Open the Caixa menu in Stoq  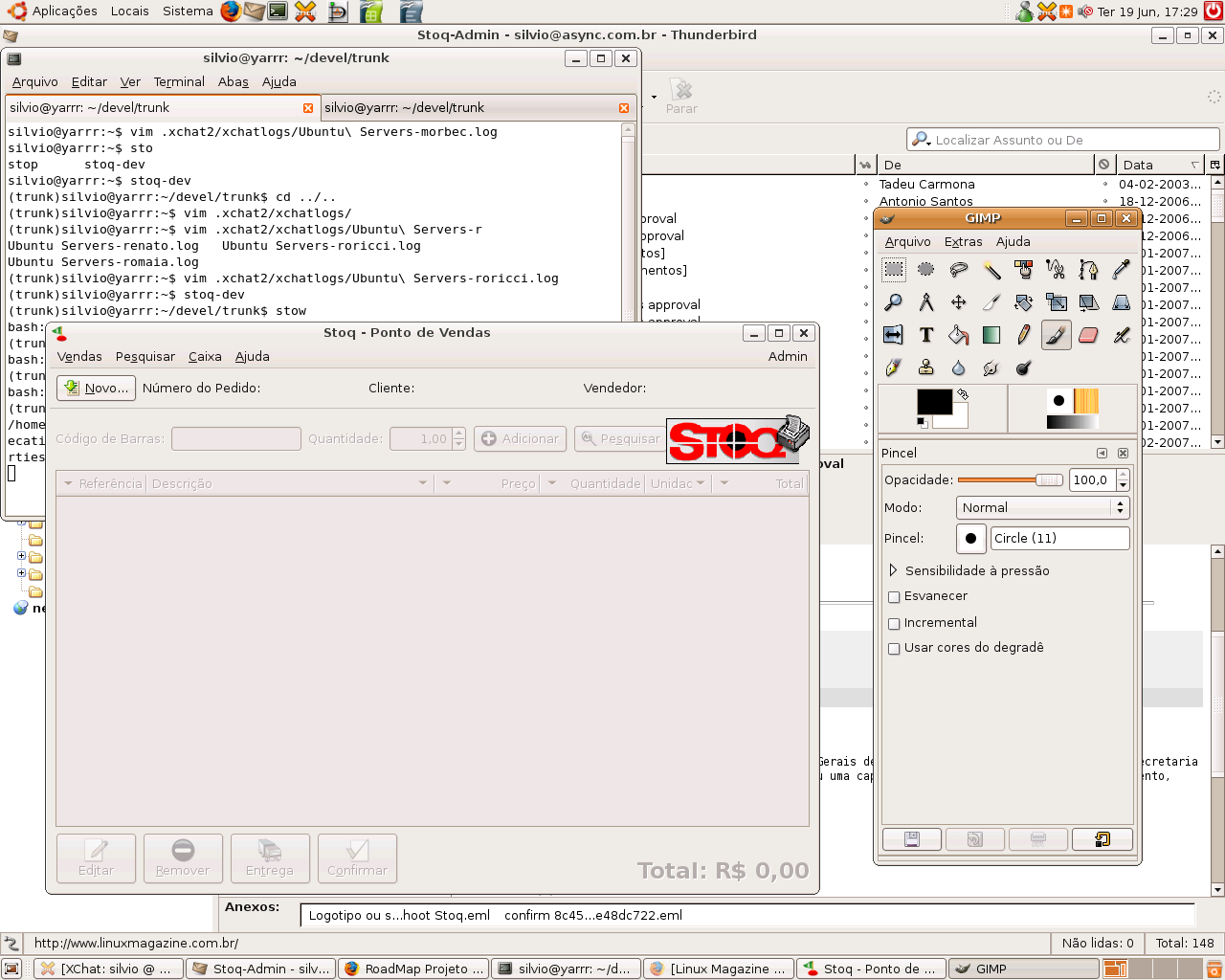pyautogui.click(x=205, y=357)
